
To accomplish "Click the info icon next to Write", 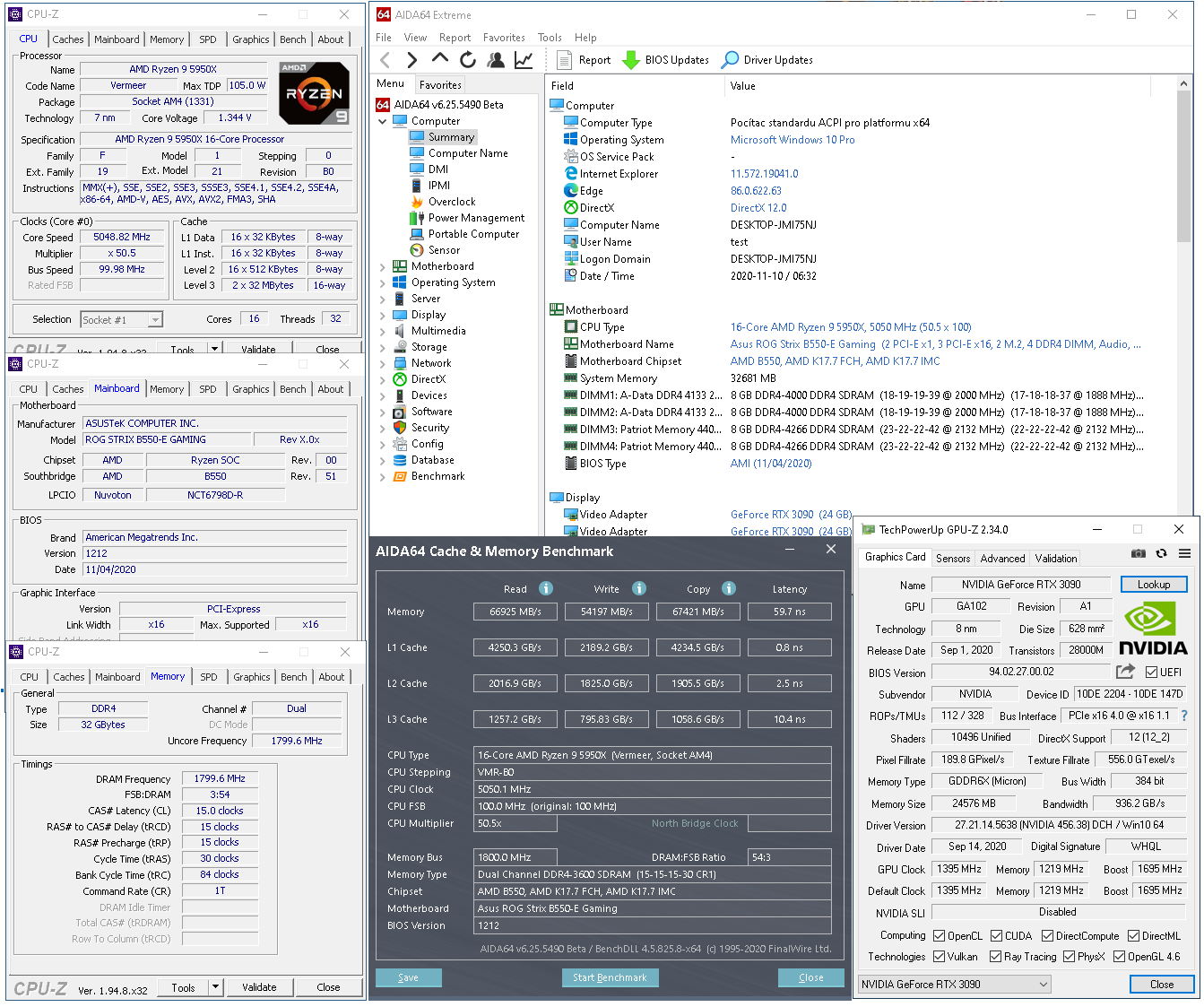I will click(x=639, y=588).
